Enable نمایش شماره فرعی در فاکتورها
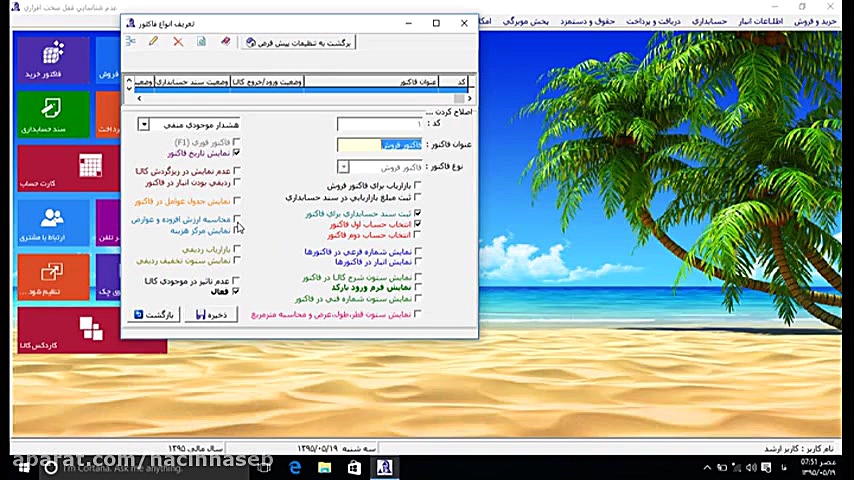This screenshot has width=854, height=480. click(418, 251)
